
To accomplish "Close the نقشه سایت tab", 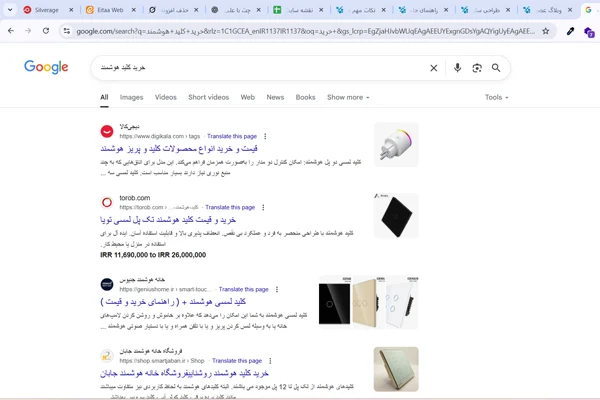I will [x=321, y=10].
